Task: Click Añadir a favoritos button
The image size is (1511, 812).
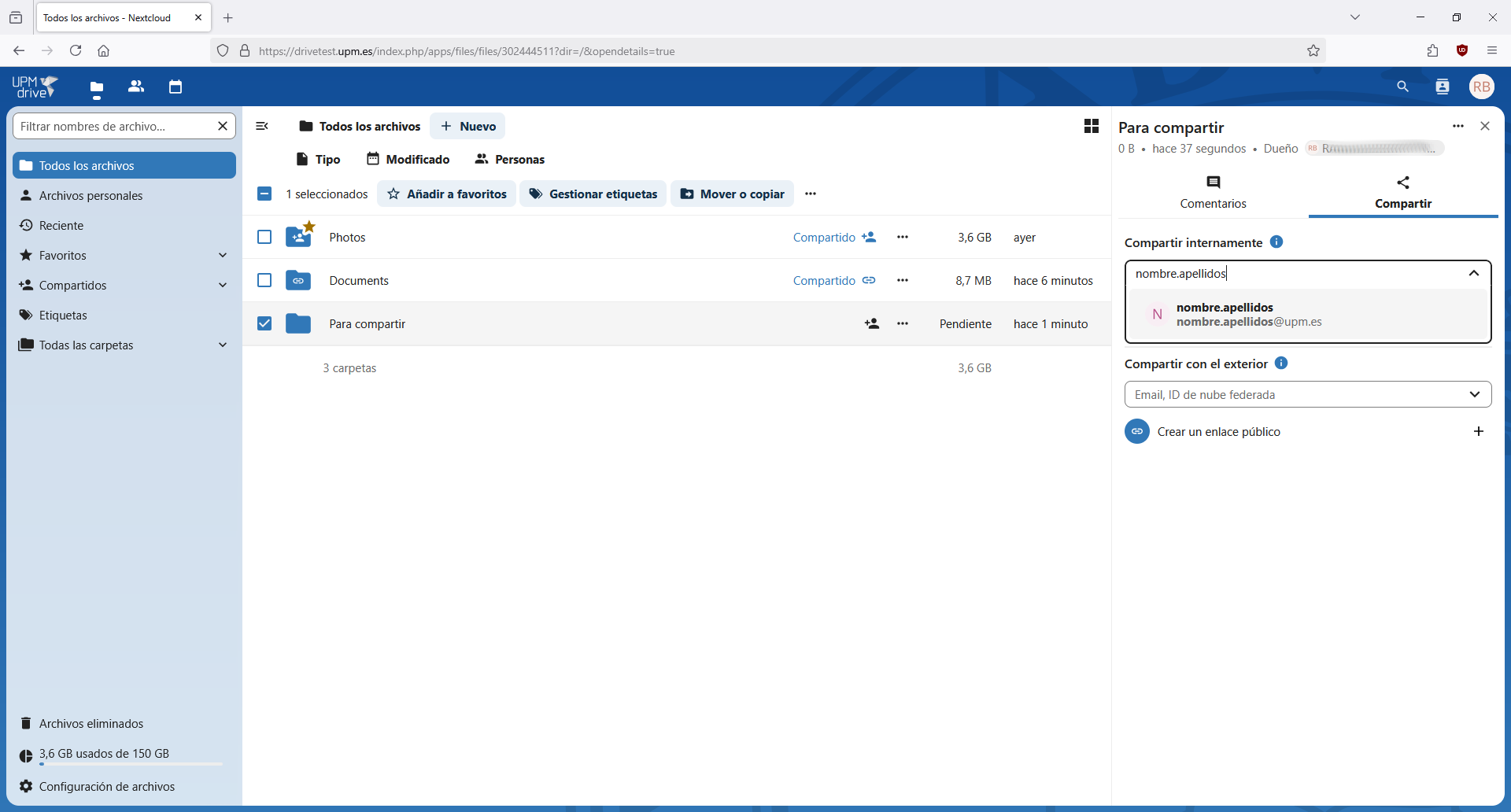Action: point(446,194)
